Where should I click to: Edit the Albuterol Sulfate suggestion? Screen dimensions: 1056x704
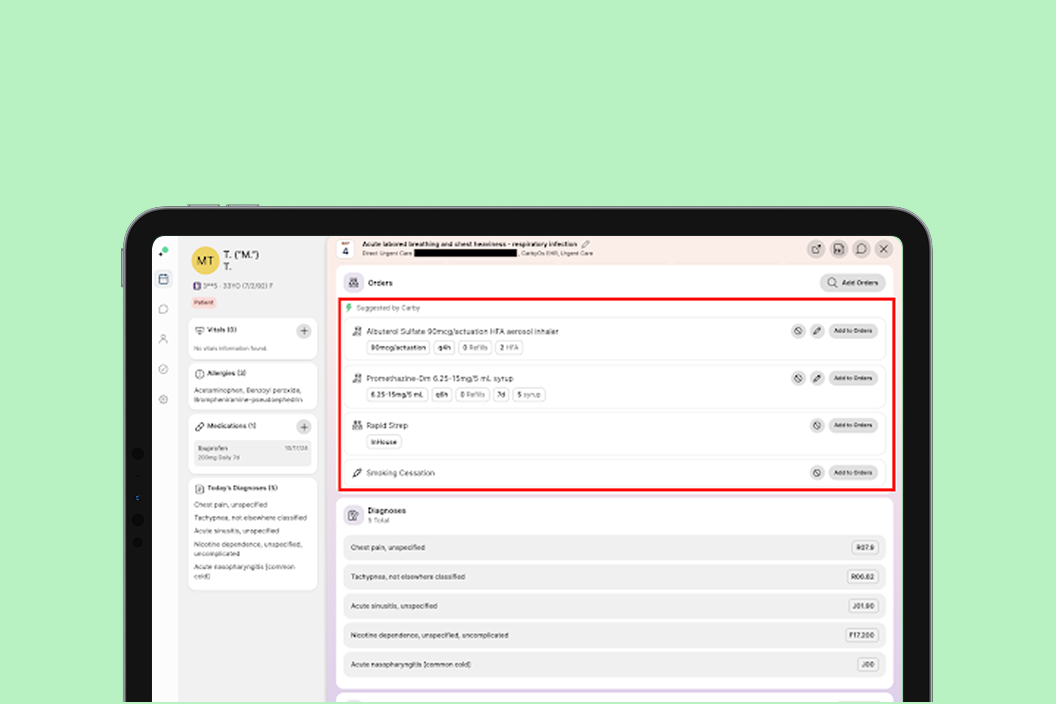click(817, 331)
